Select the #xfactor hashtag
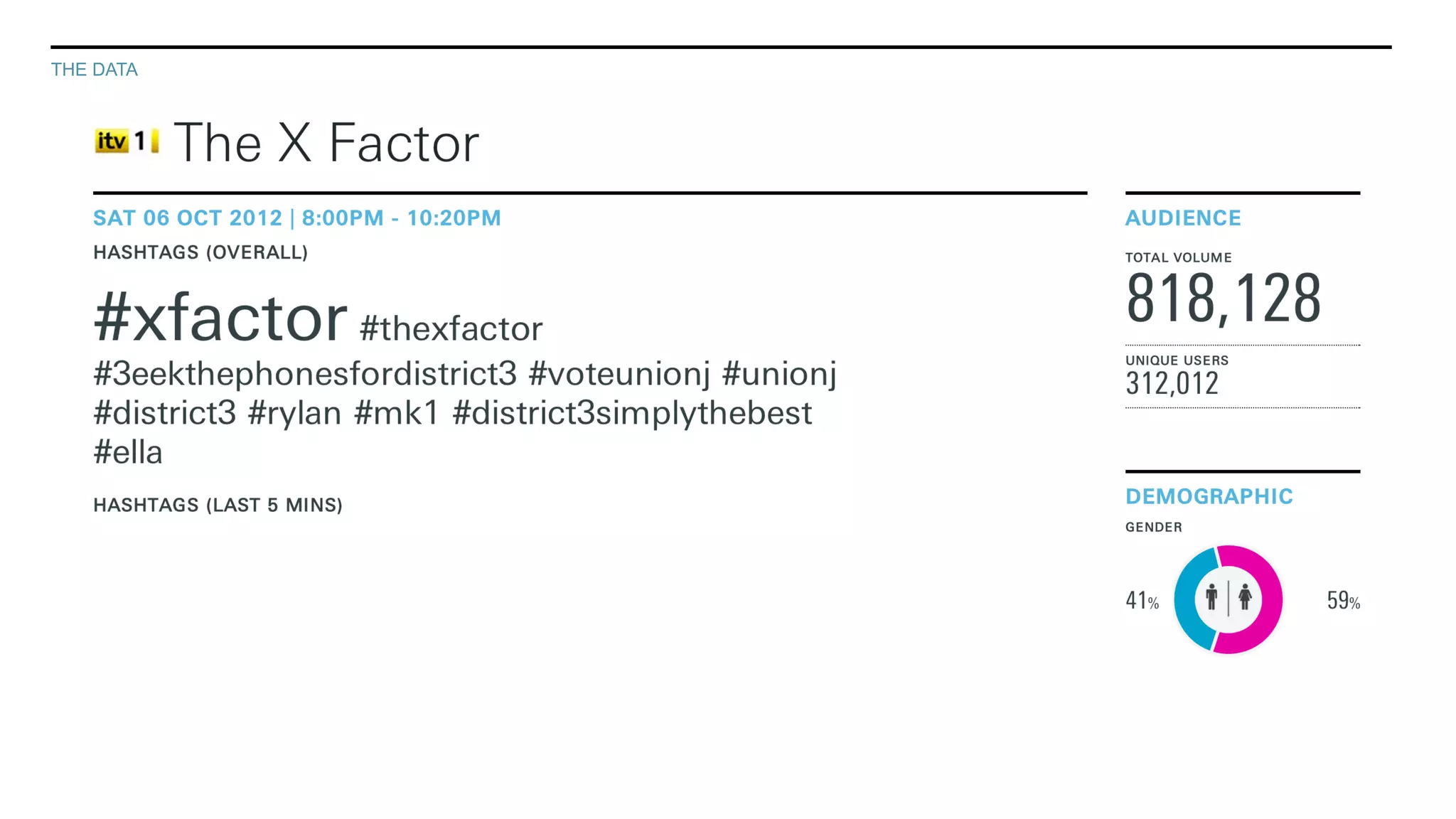1456x819 pixels. [220, 318]
